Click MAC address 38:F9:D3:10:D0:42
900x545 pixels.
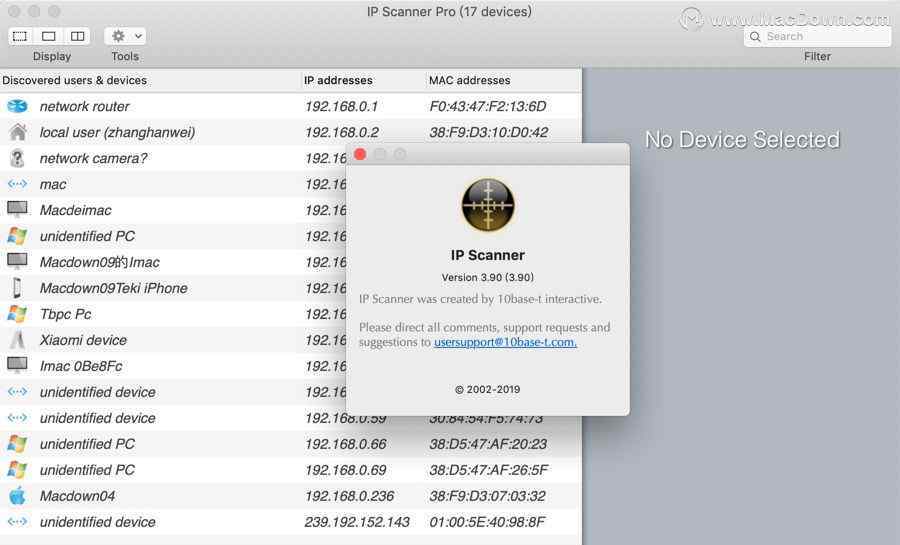tap(488, 132)
